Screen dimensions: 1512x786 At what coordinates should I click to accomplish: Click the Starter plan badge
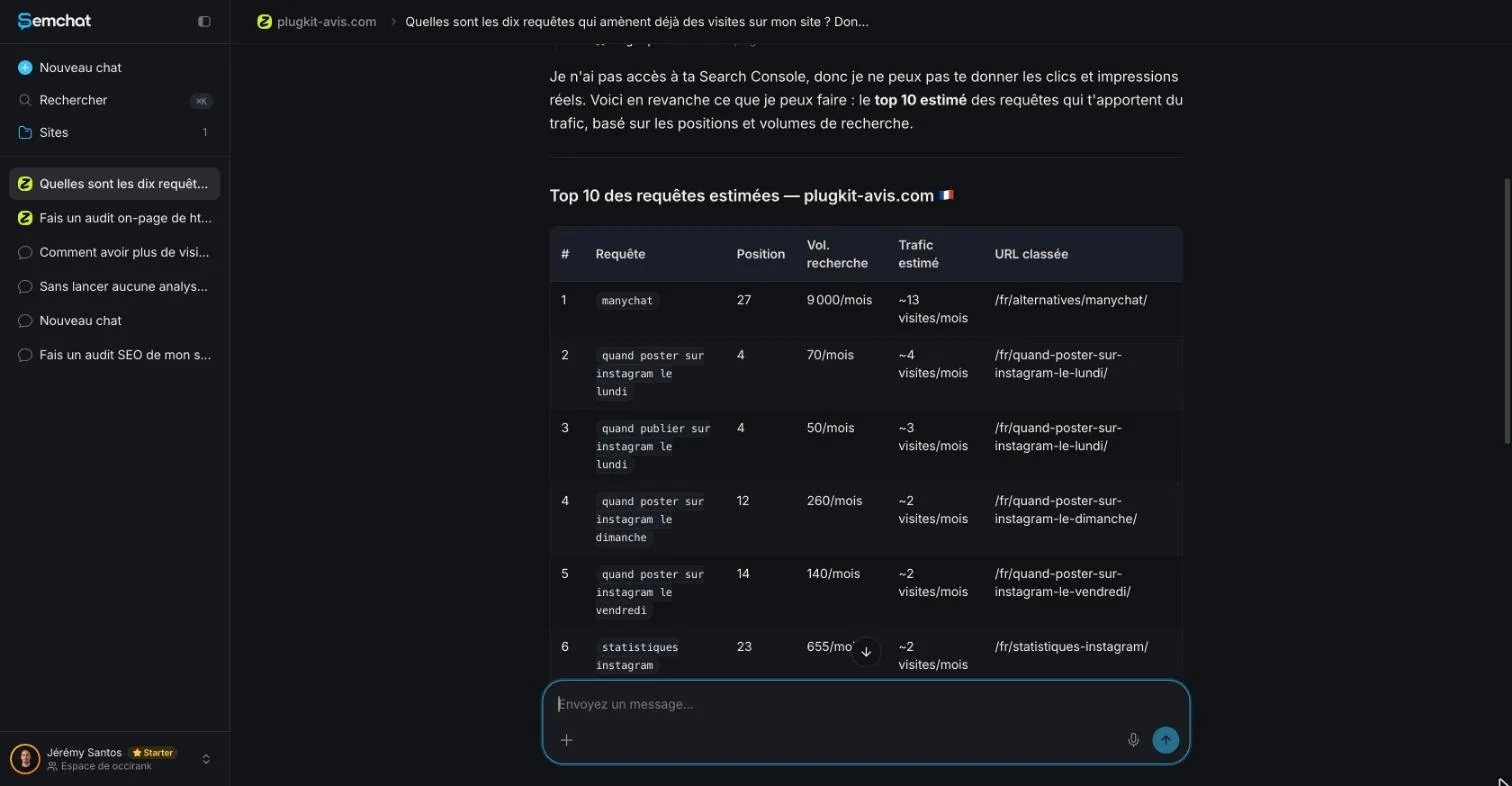click(x=153, y=753)
